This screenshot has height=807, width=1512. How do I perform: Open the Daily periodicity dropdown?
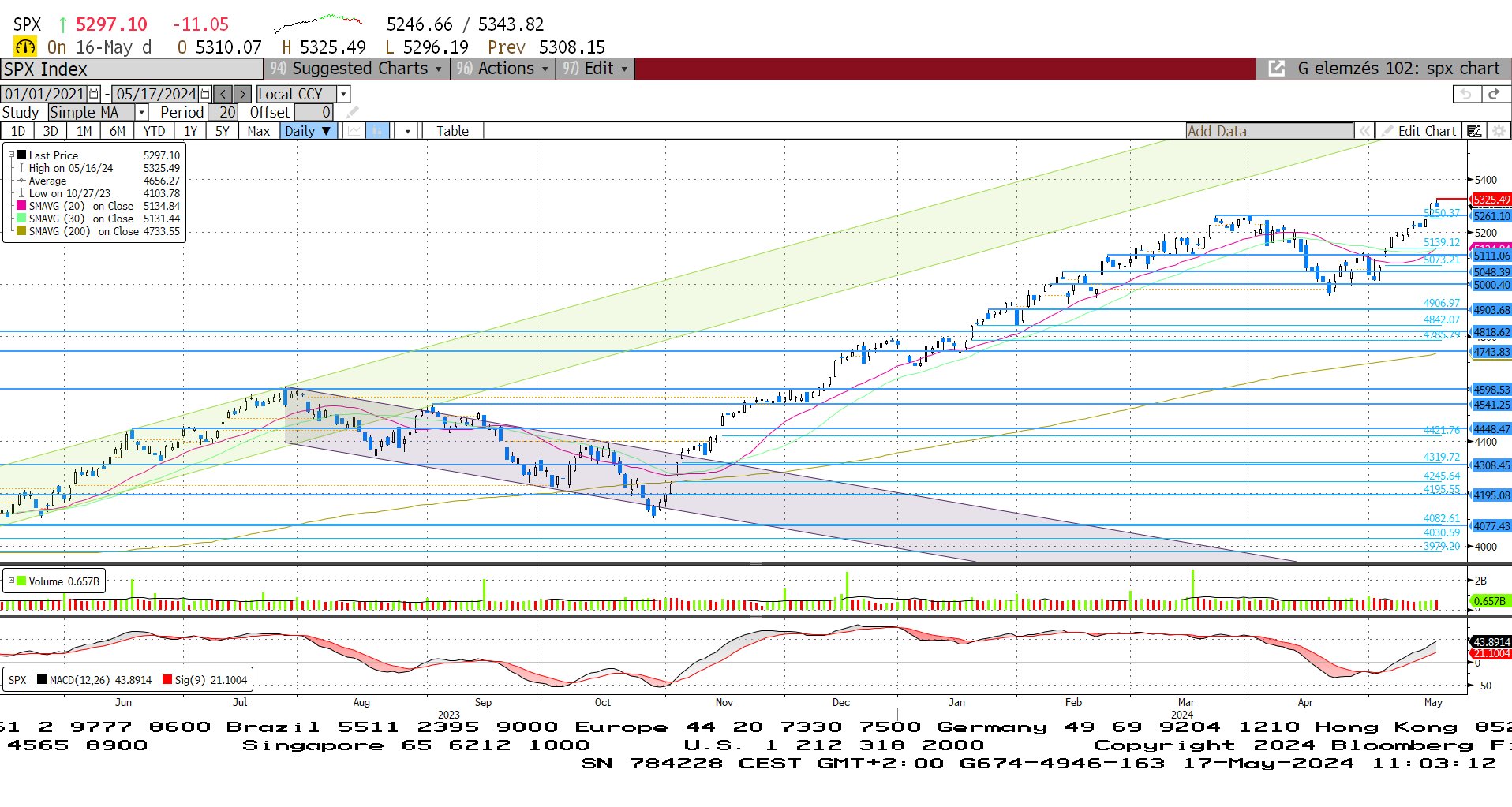pyautogui.click(x=309, y=131)
